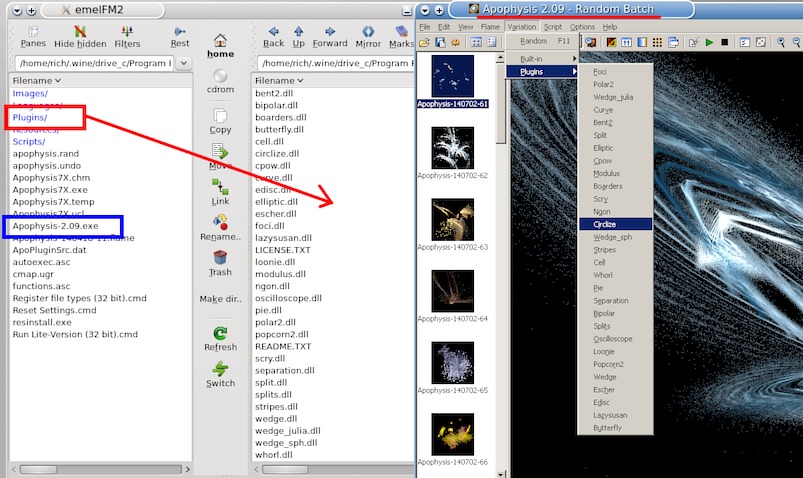Viewport: 803px width, 478px height.
Task: Open the Options menu in Apophysis
Action: click(x=582, y=27)
